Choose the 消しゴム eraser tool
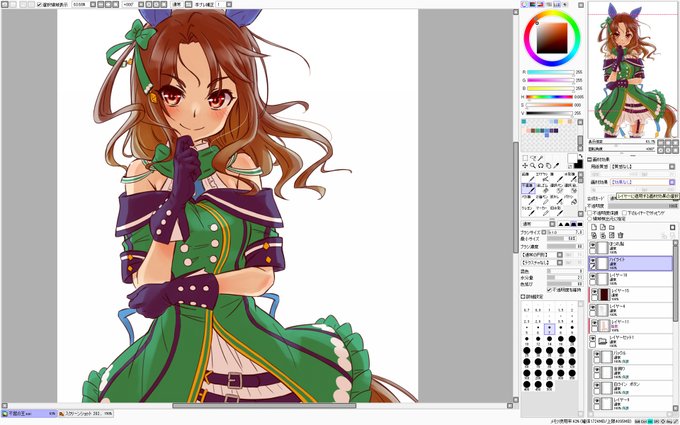This screenshot has width=680, height=425. pyautogui.click(x=542, y=188)
